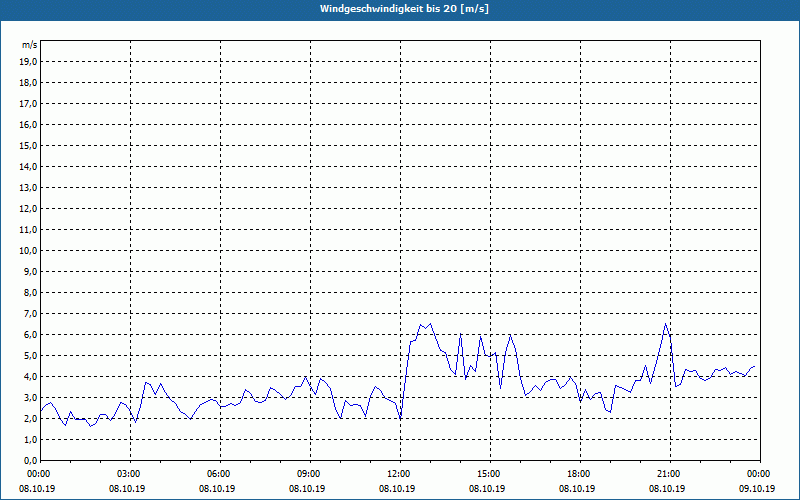The height and width of the screenshot is (500, 800).
Task: Select the 17,0 y-axis label
Action: coord(29,104)
